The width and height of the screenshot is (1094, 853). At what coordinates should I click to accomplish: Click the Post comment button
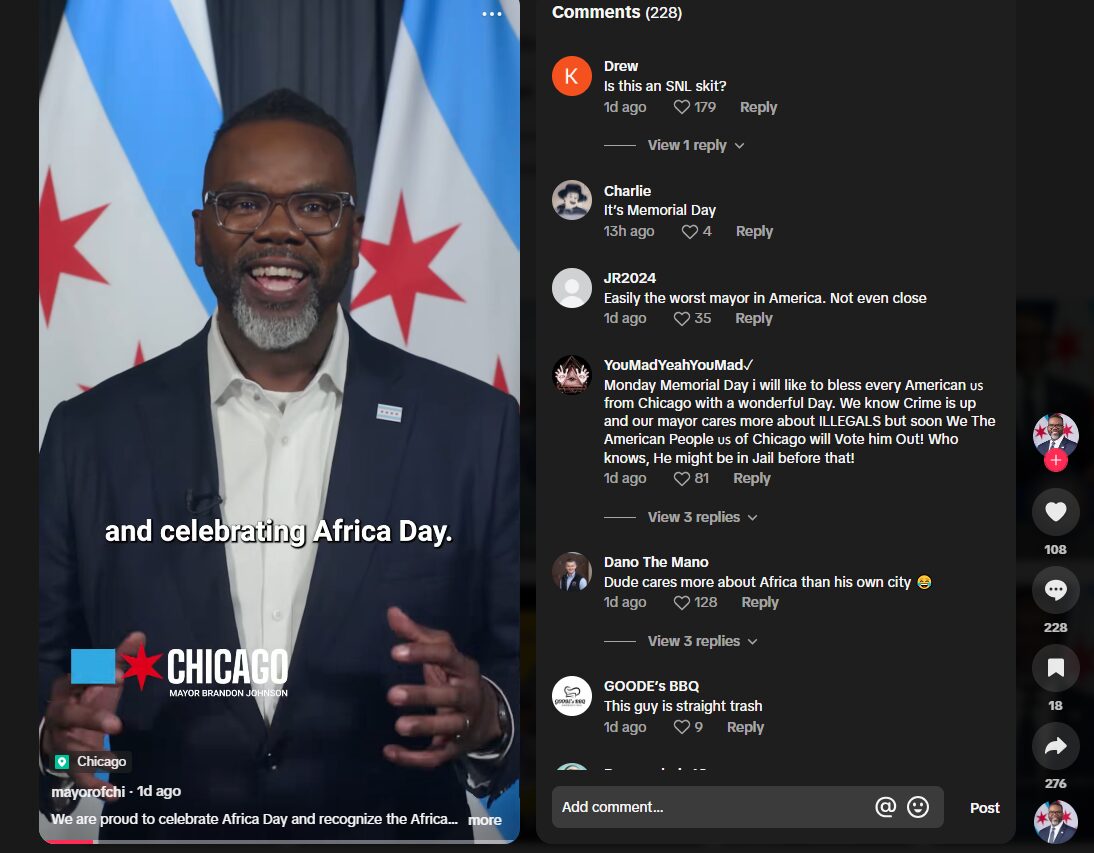pyautogui.click(x=984, y=808)
